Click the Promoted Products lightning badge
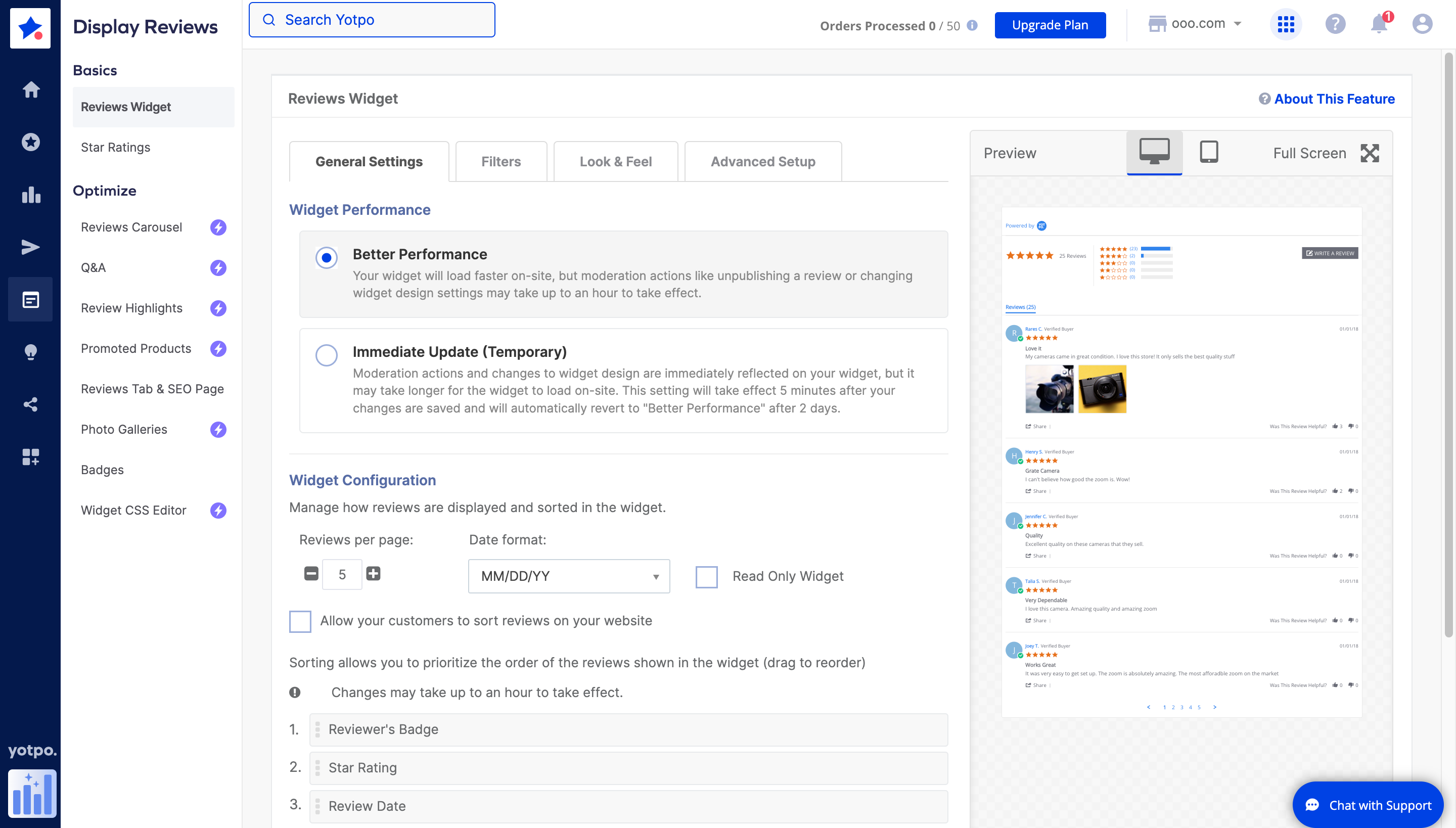 (218, 349)
